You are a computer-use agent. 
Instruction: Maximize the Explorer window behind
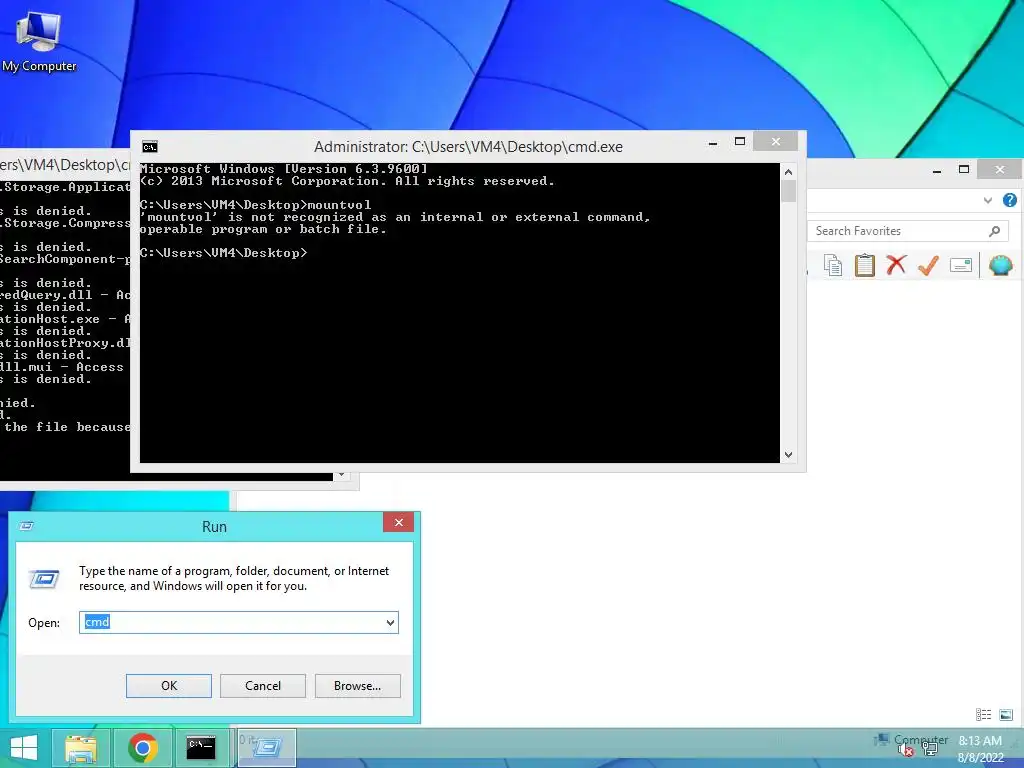point(964,169)
